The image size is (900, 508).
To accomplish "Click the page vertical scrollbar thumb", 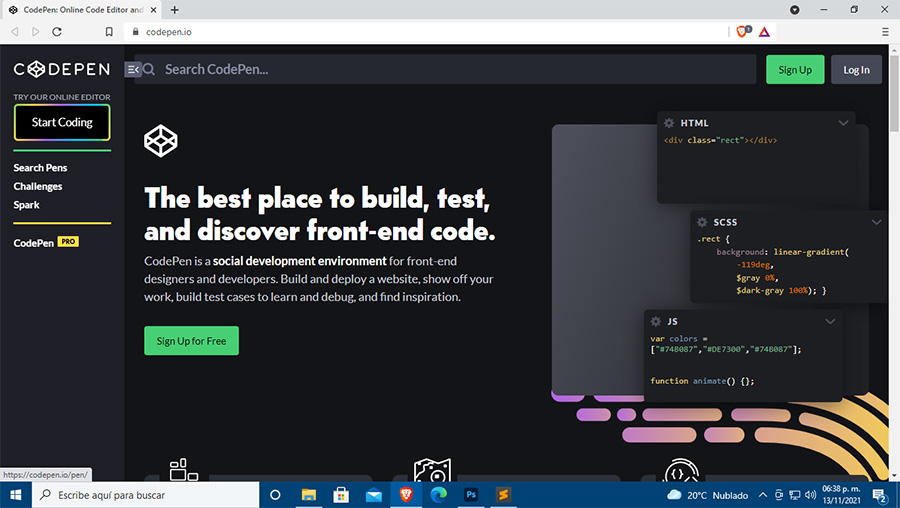I will pos(894,95).
